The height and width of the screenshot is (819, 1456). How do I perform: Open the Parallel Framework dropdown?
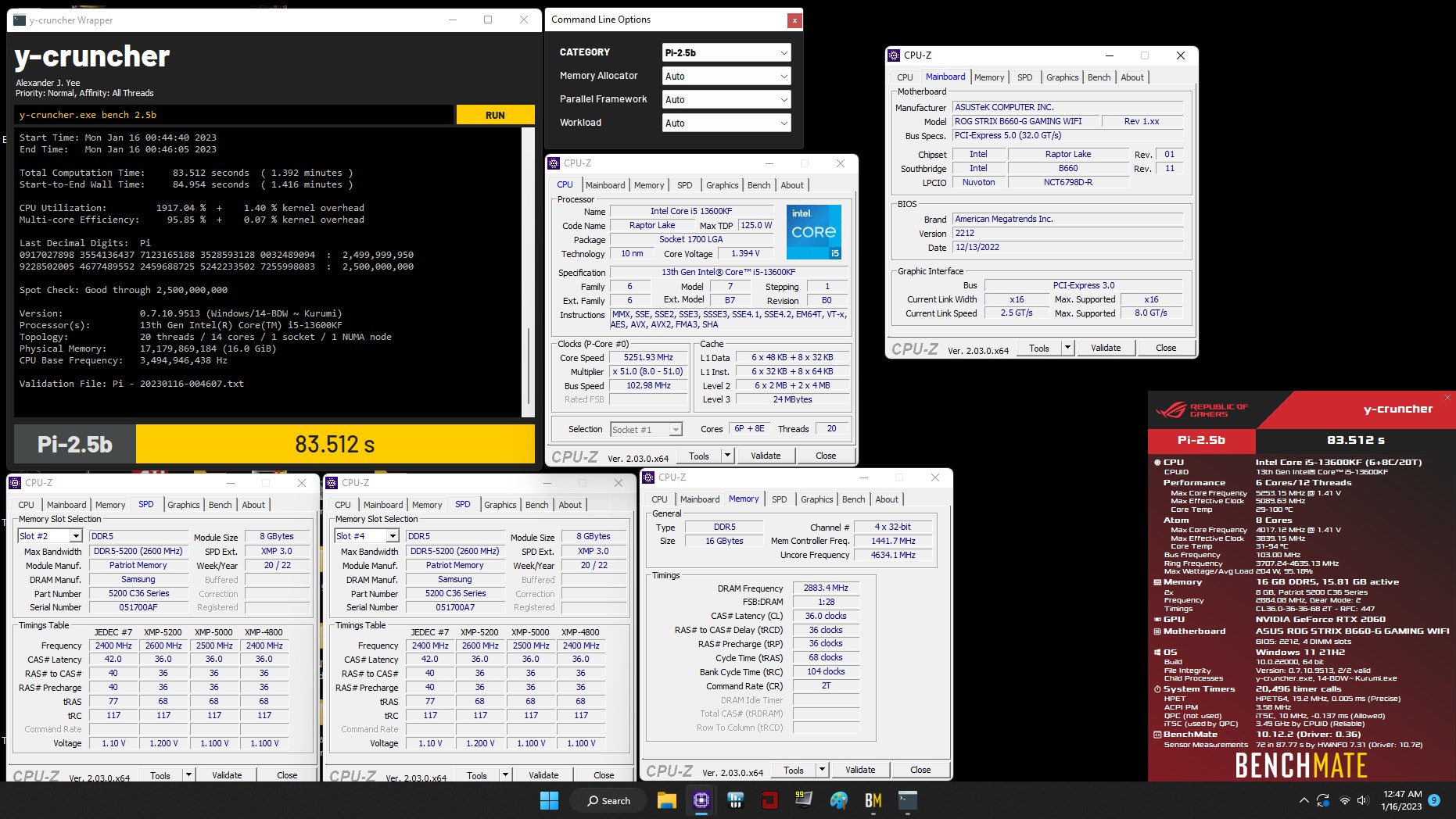click(726, 99)
